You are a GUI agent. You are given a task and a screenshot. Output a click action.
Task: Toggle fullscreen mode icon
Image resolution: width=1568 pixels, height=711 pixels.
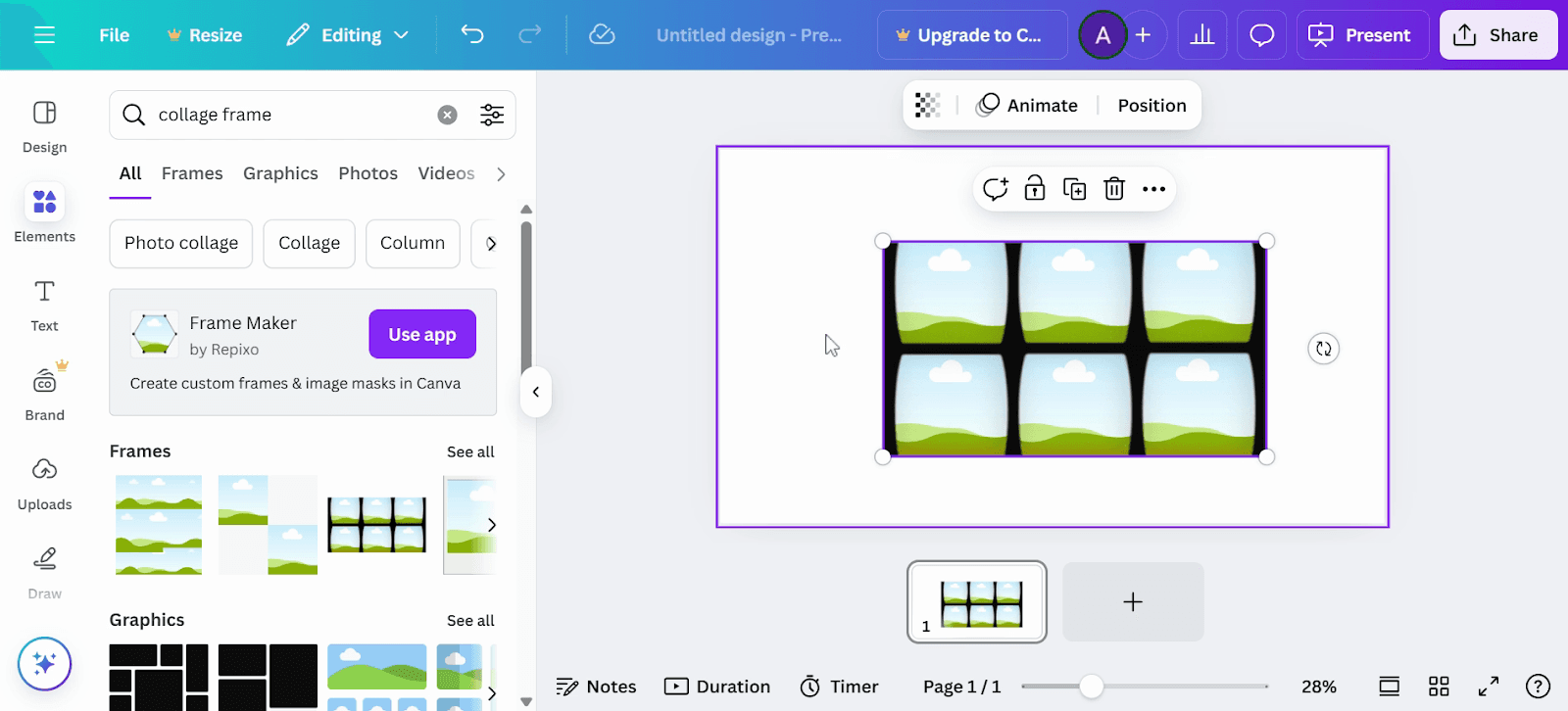coord(1489,687)
